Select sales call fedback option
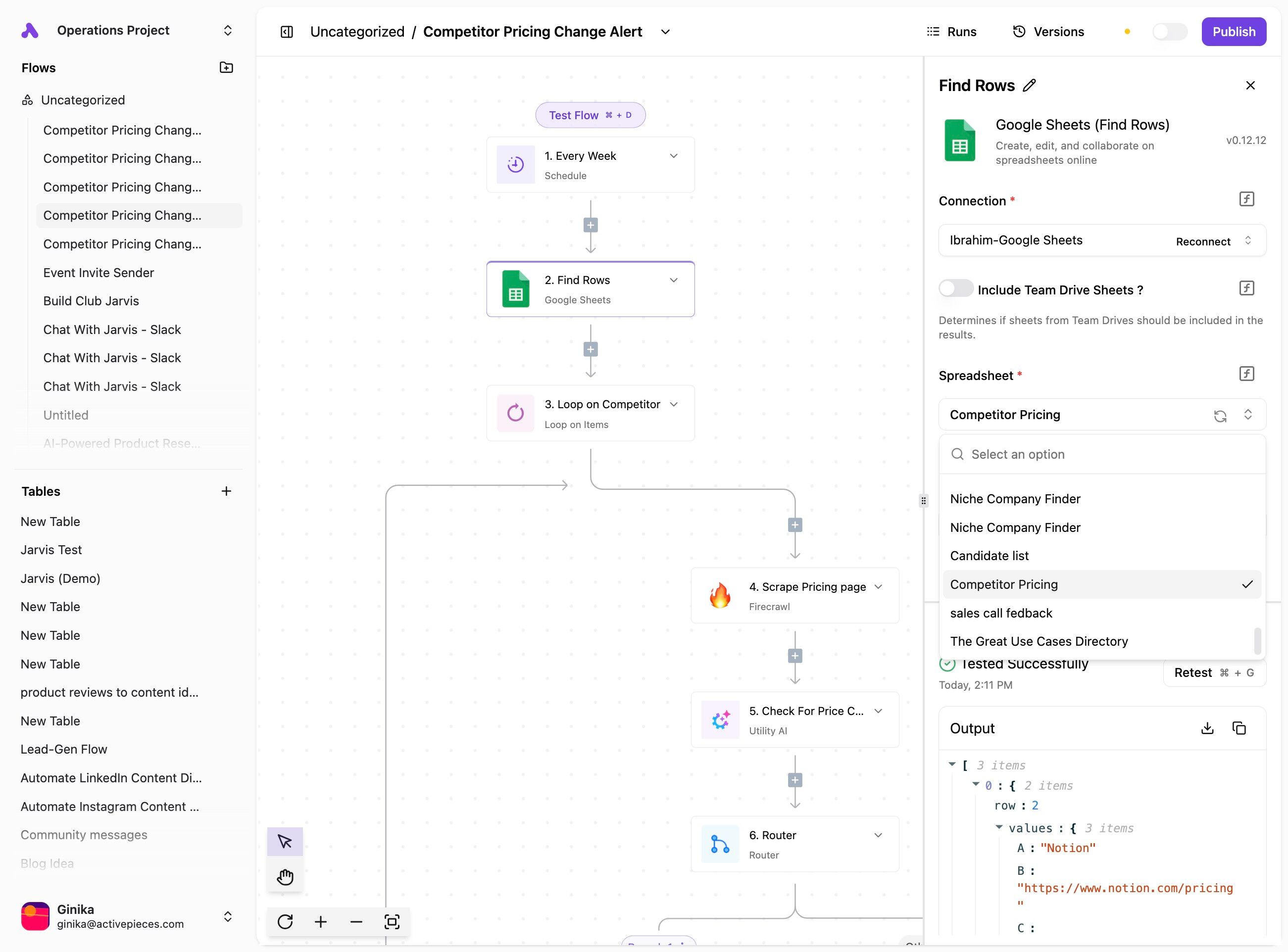 click(x=1001, y=613)
